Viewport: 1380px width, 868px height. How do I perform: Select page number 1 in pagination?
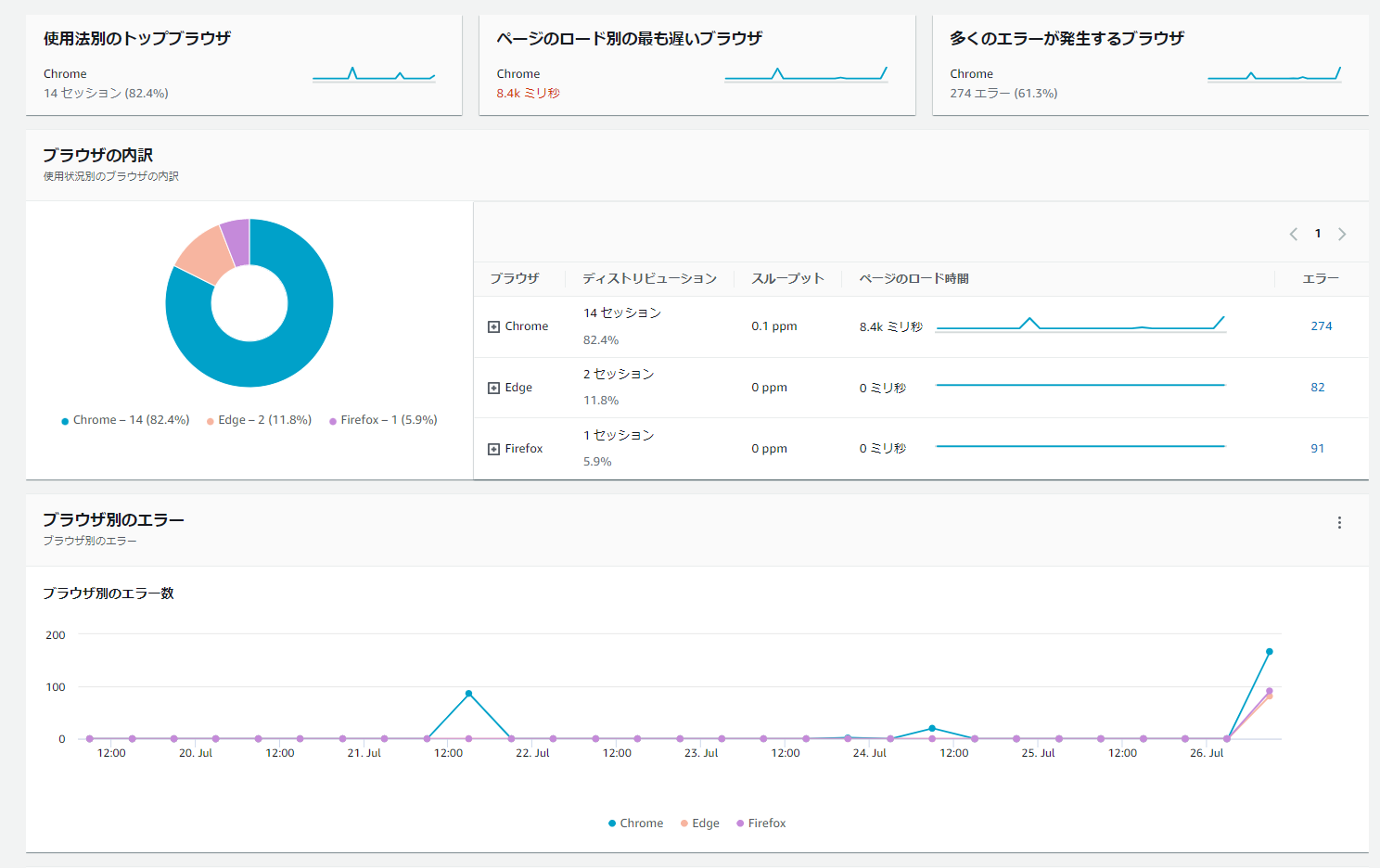click(x=1318, y=234)
